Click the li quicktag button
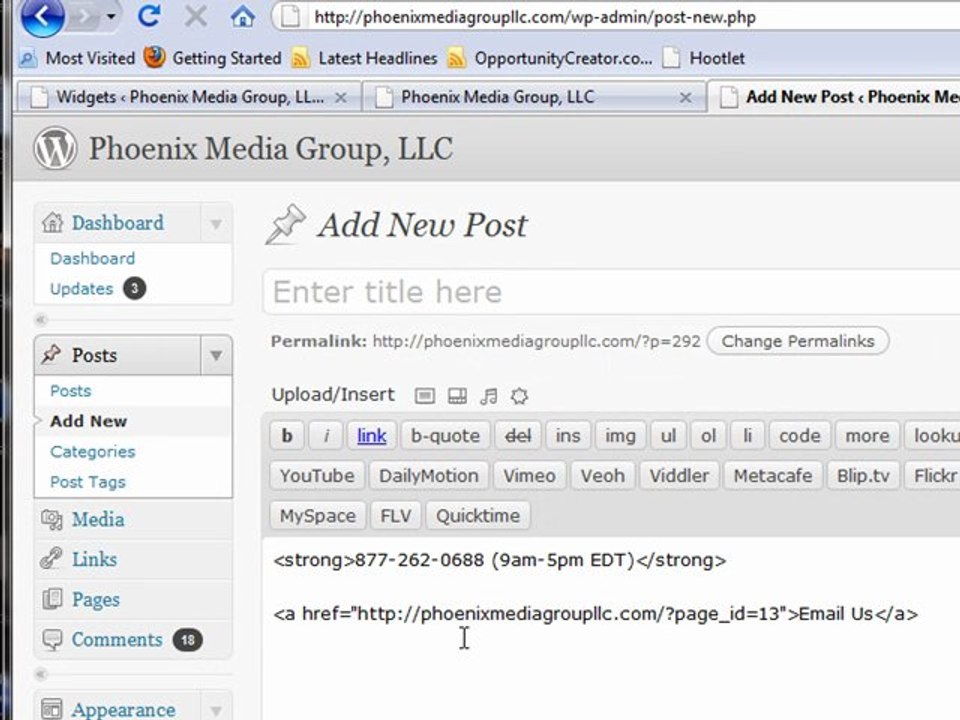 pos(747,435)
